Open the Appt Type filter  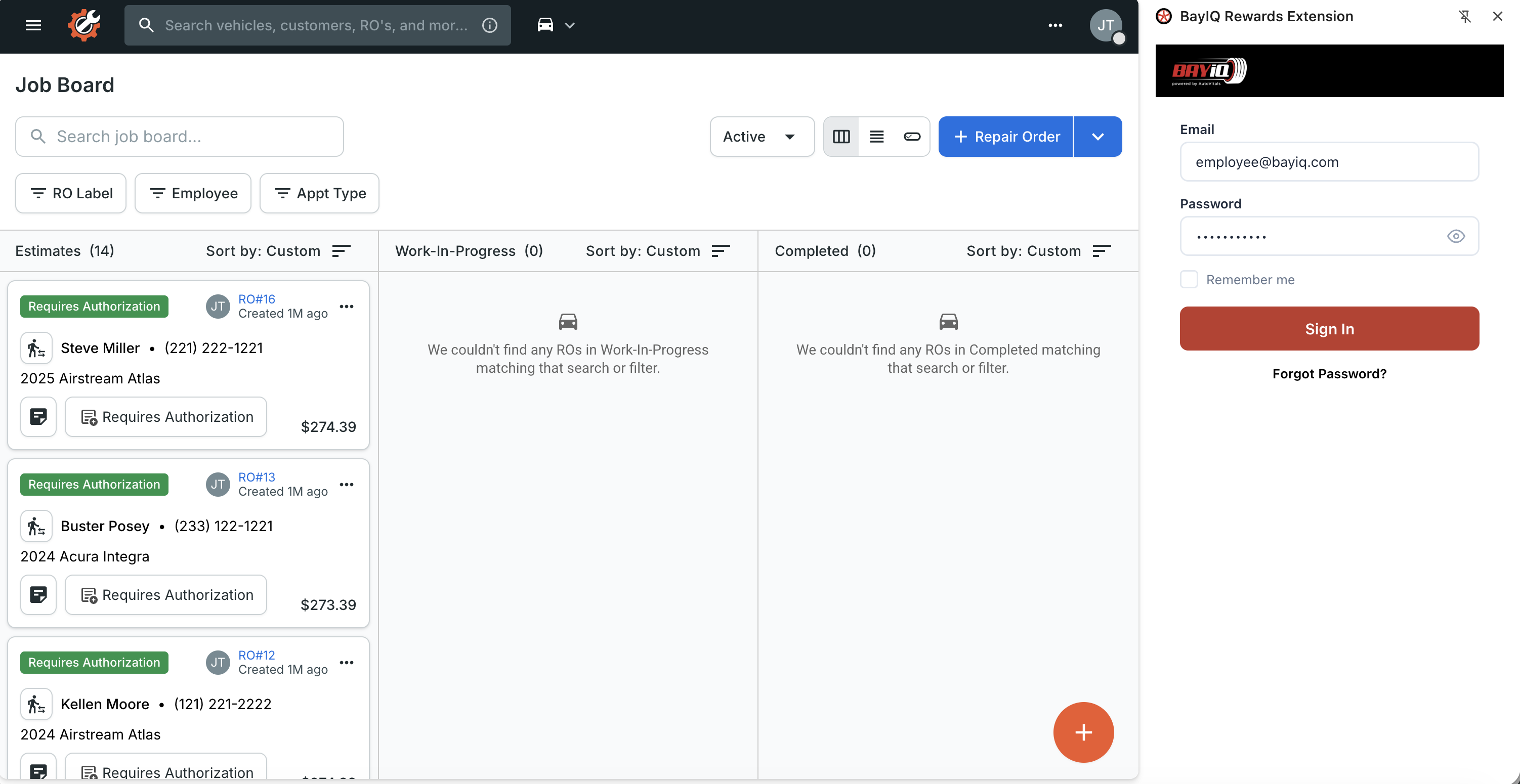(319, 193)
